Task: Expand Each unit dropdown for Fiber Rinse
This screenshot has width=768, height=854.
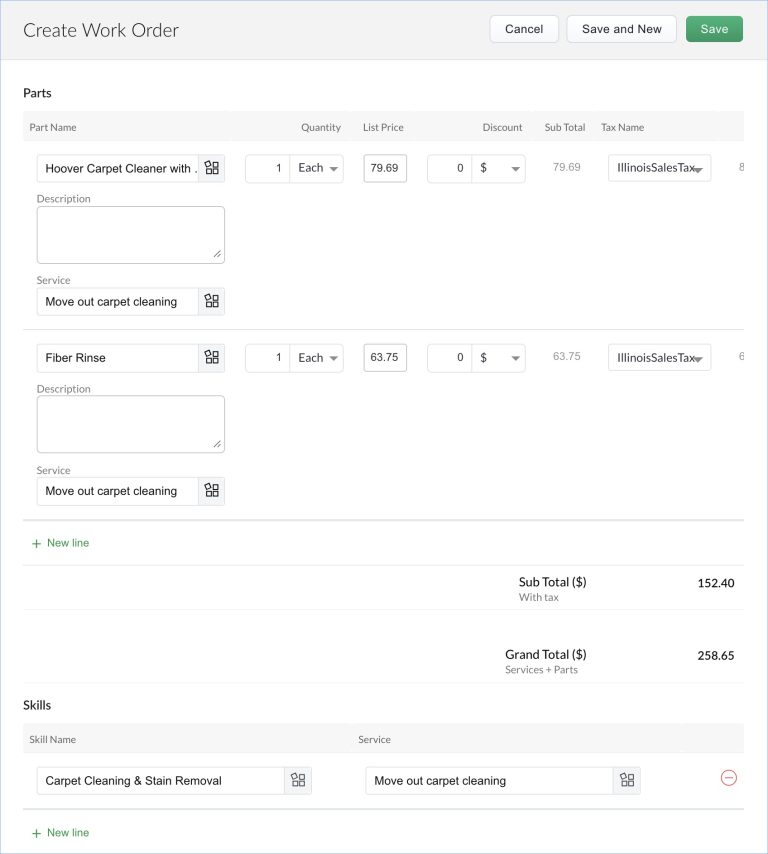Action: pyautogui.click(x=318, y=358)
